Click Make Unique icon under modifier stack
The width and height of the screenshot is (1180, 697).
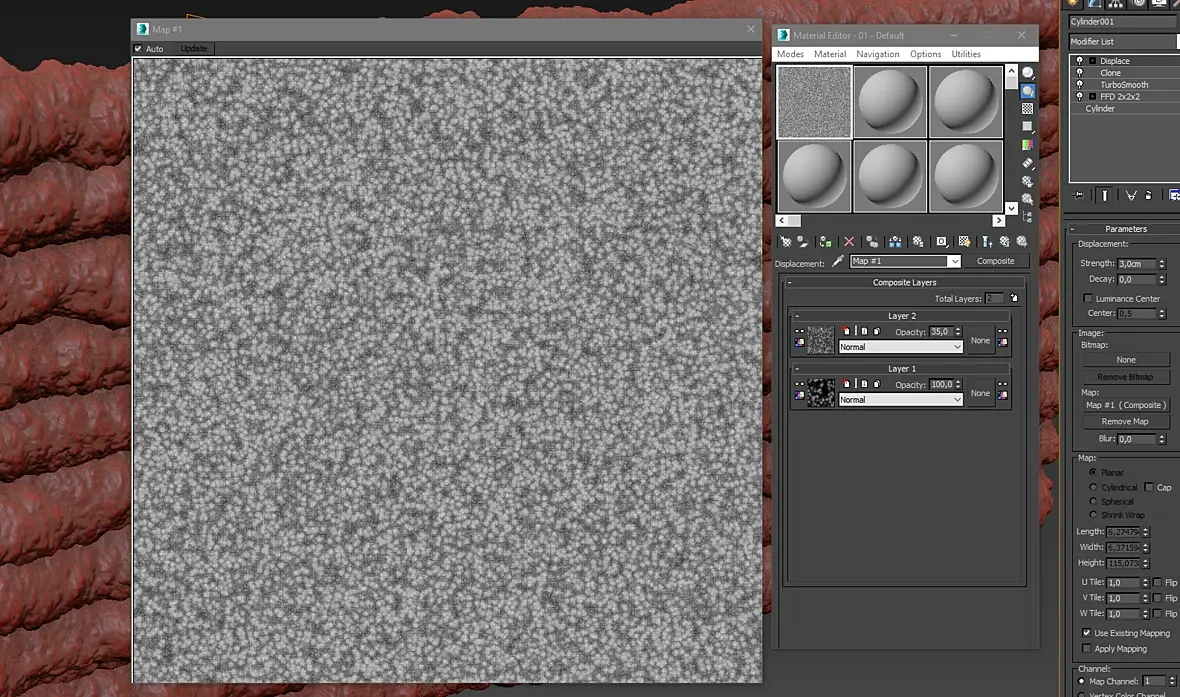1130,195
